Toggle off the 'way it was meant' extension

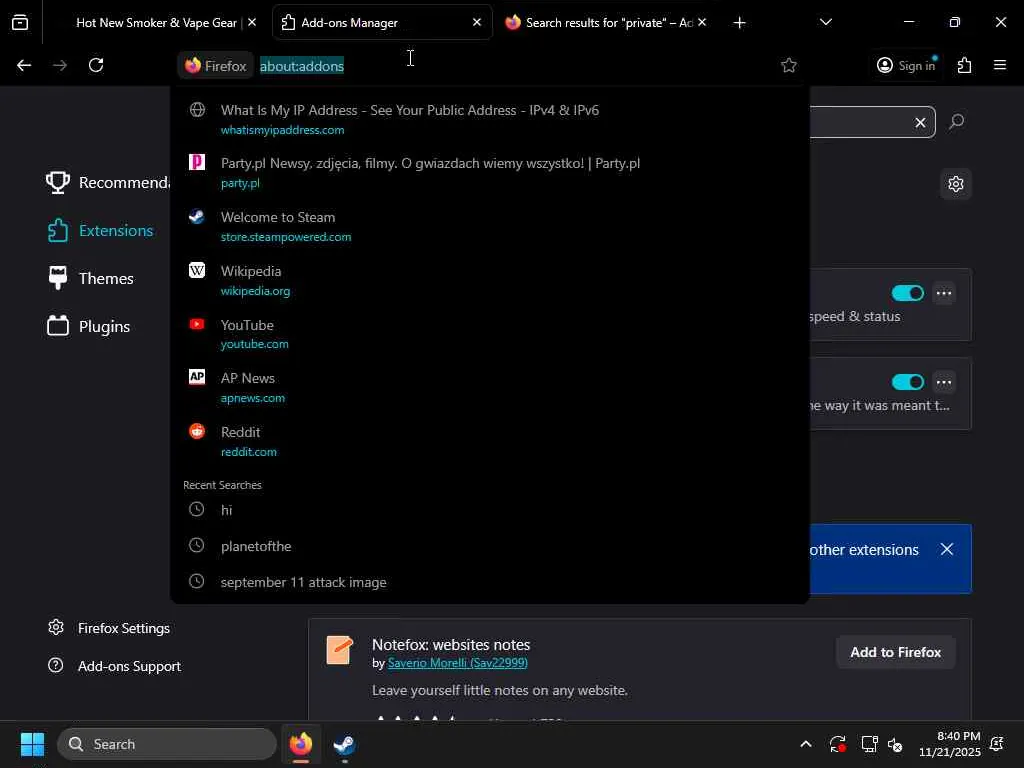pyautogui.click(x=908, y=382)
